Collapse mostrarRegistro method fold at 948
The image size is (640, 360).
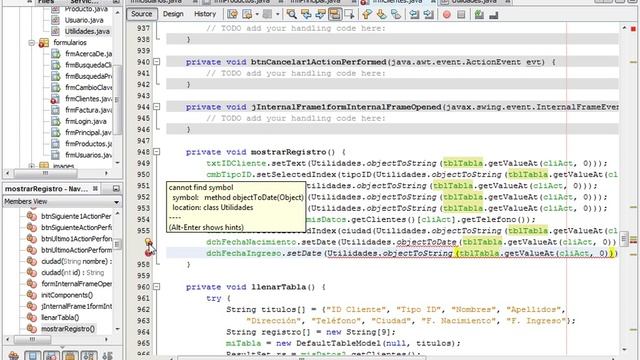point(156,152)
